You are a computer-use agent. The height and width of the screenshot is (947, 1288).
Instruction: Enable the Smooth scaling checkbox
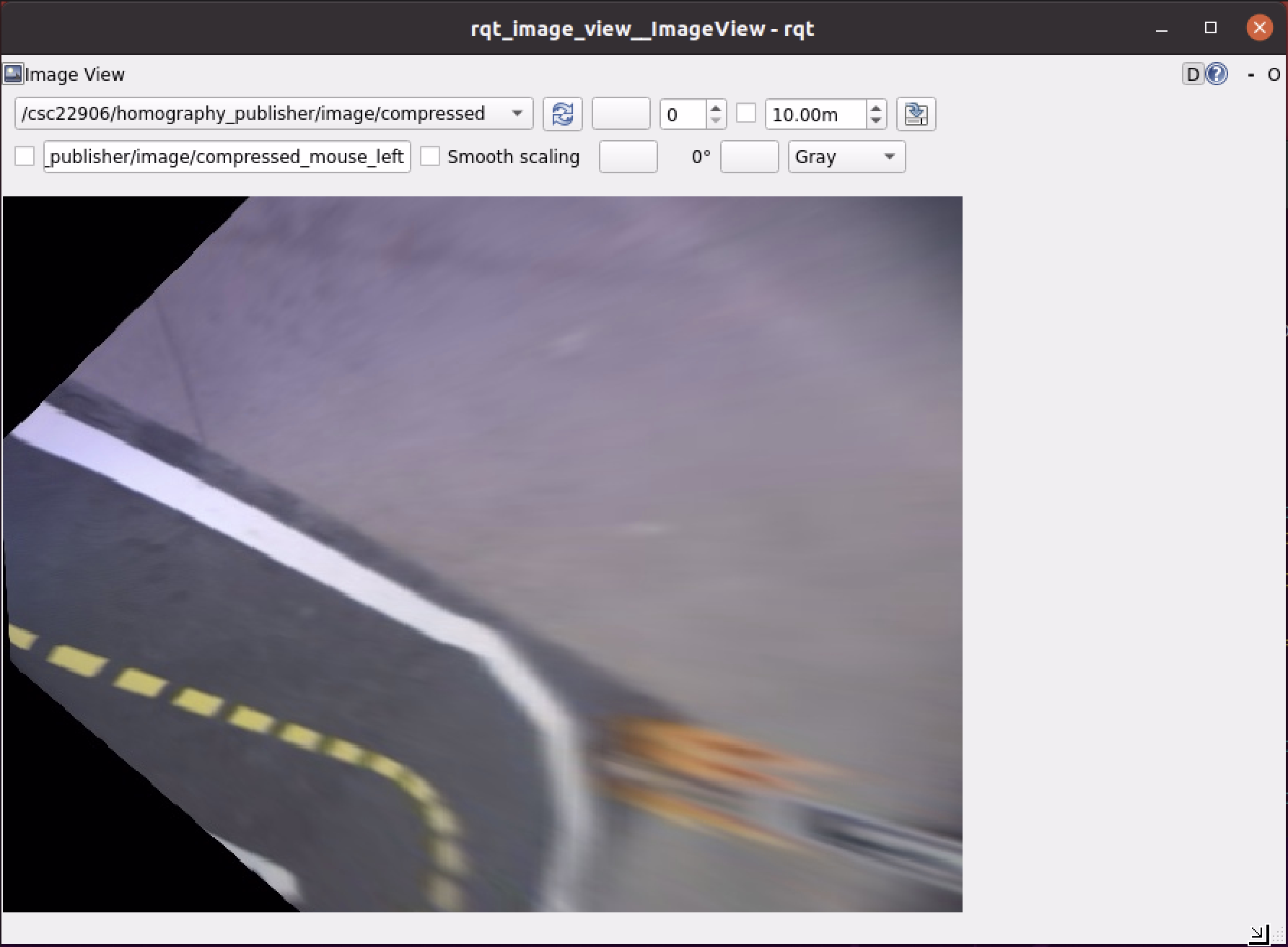430,157
